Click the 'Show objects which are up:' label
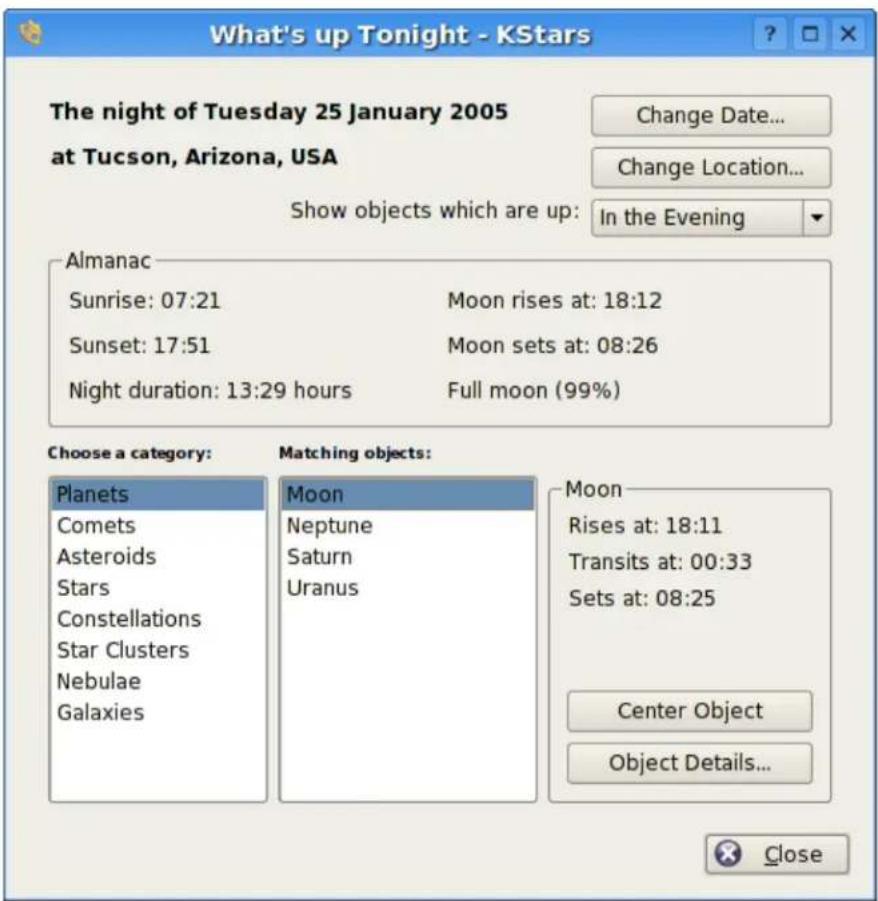The height and width of the screenshot is (901, 878). tap(435, 211)
